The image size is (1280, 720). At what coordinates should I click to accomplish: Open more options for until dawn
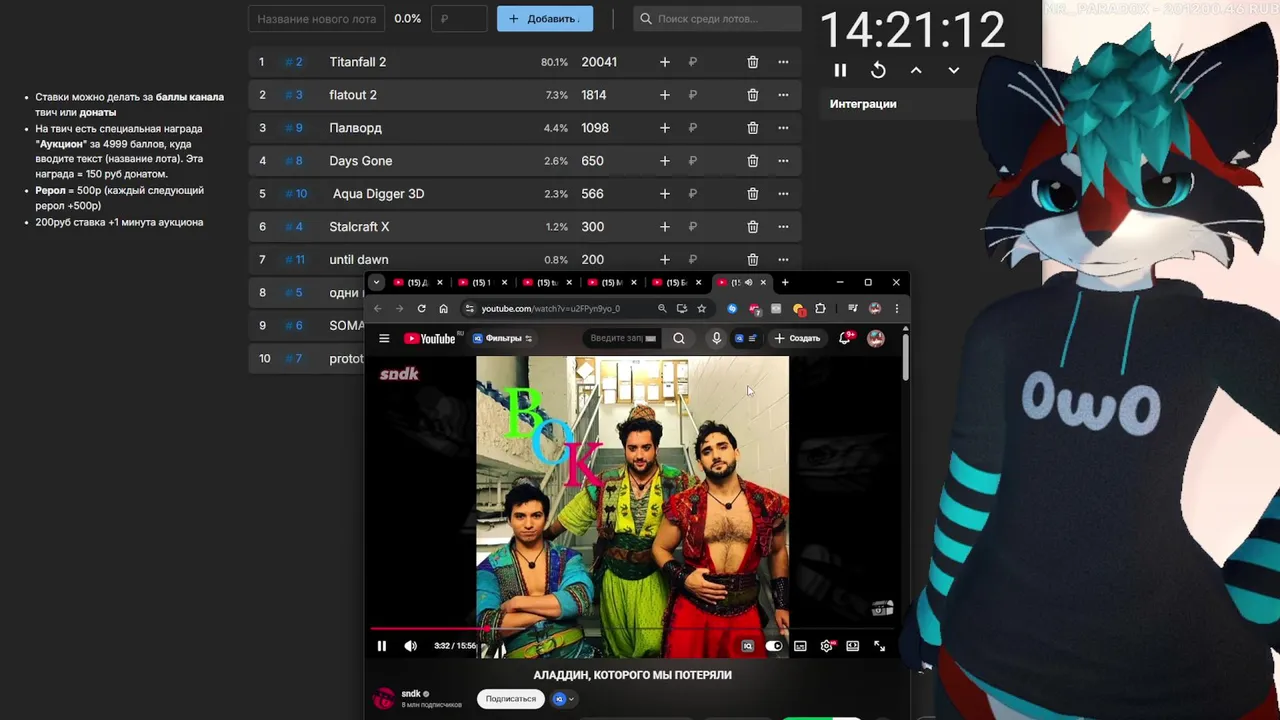point(783,260)
